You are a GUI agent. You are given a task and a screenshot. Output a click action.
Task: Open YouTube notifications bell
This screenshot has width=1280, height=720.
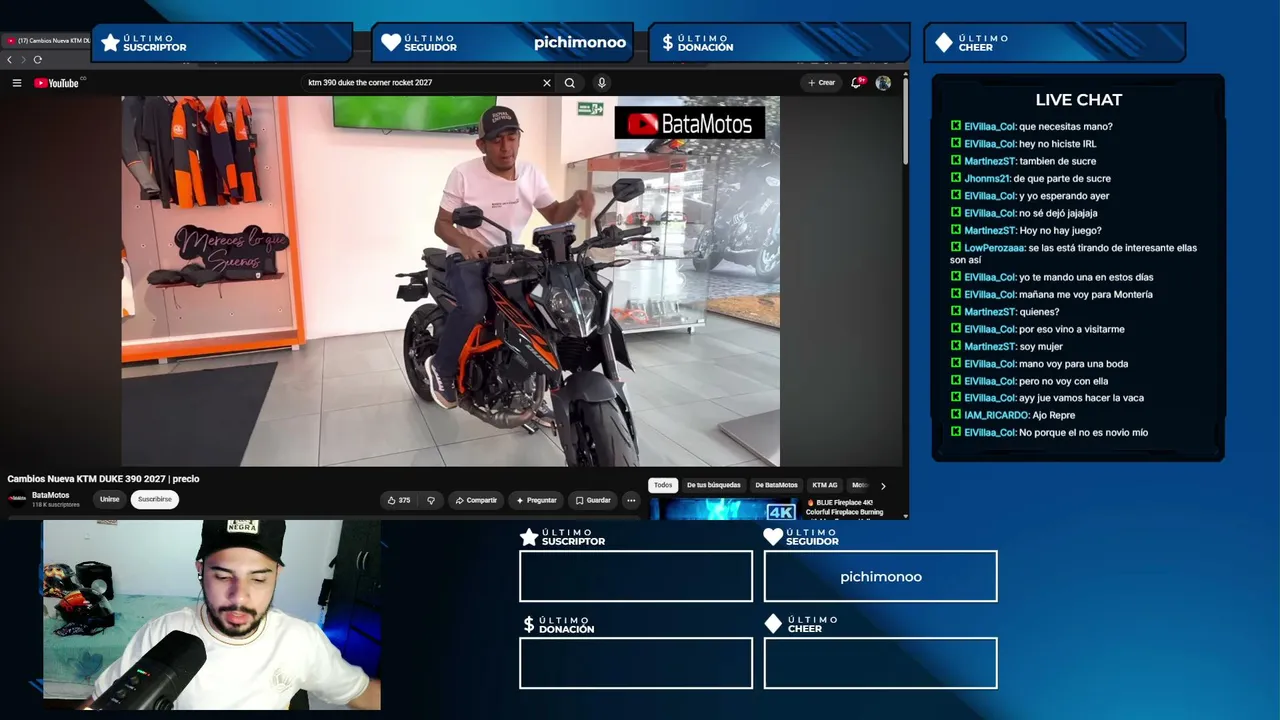pyautogui.click(x=857, y=83)
